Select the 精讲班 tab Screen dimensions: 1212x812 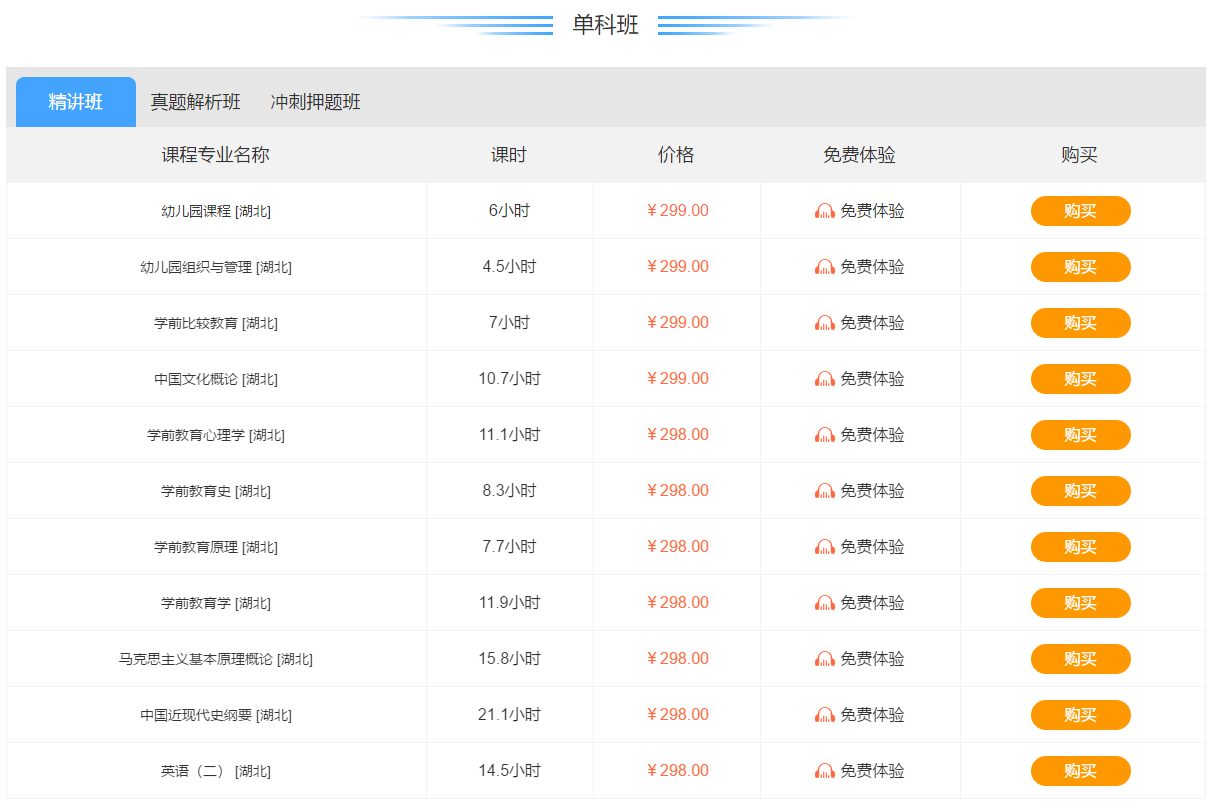[76, 102]
